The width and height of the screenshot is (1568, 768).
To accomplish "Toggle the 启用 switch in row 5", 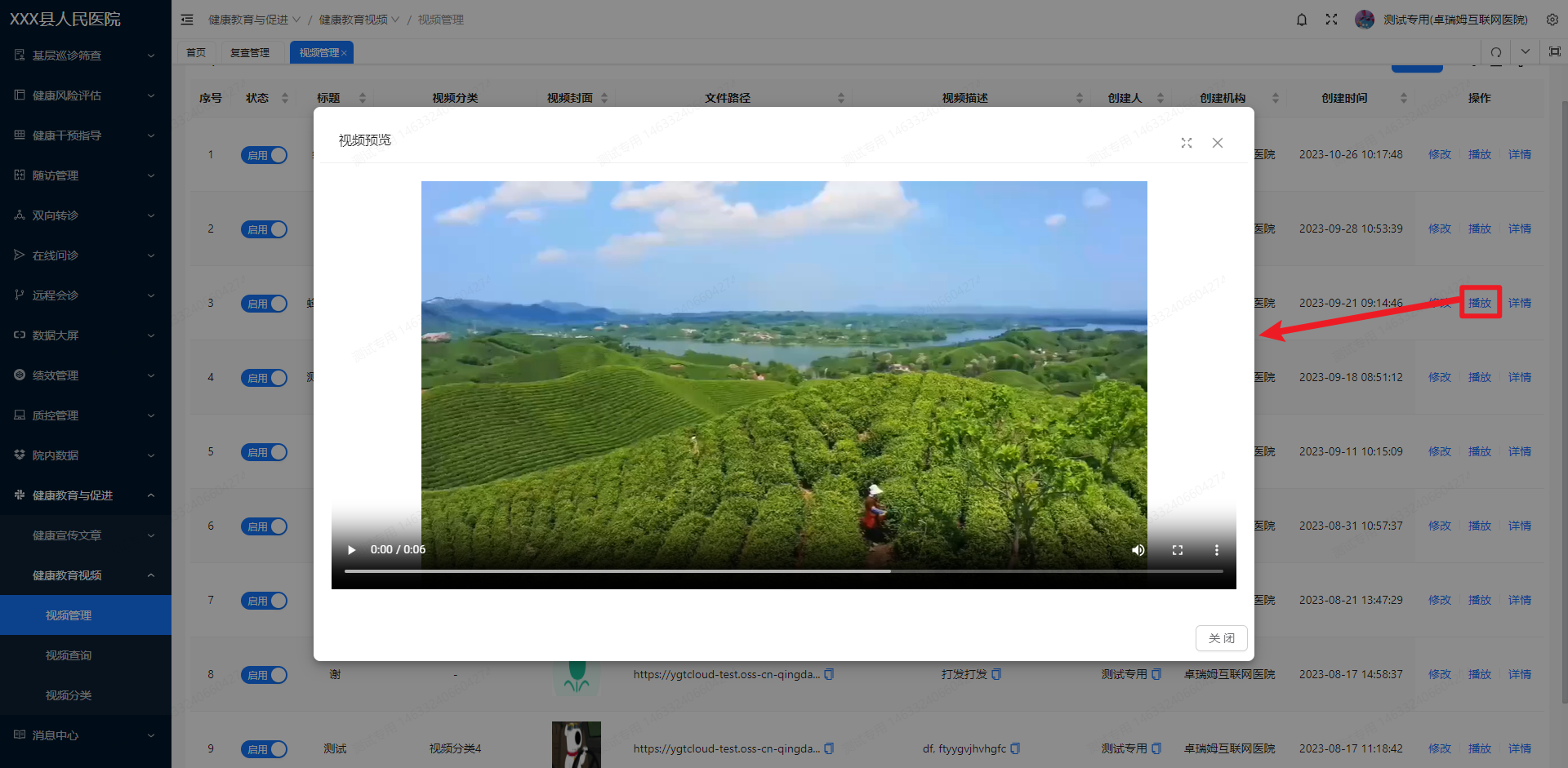I will [x=264, y=452].
